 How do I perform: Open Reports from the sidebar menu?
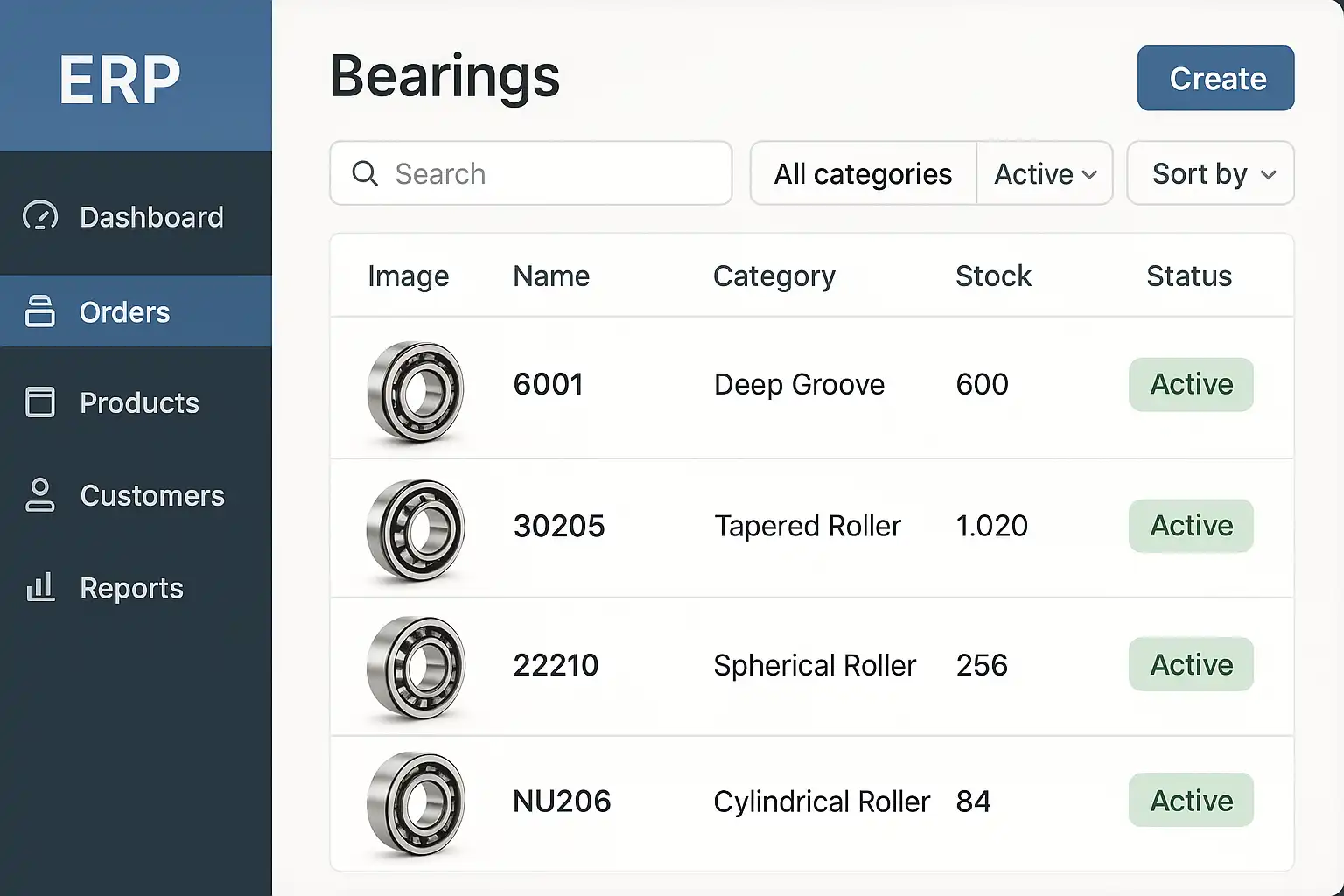click(131, 588)
